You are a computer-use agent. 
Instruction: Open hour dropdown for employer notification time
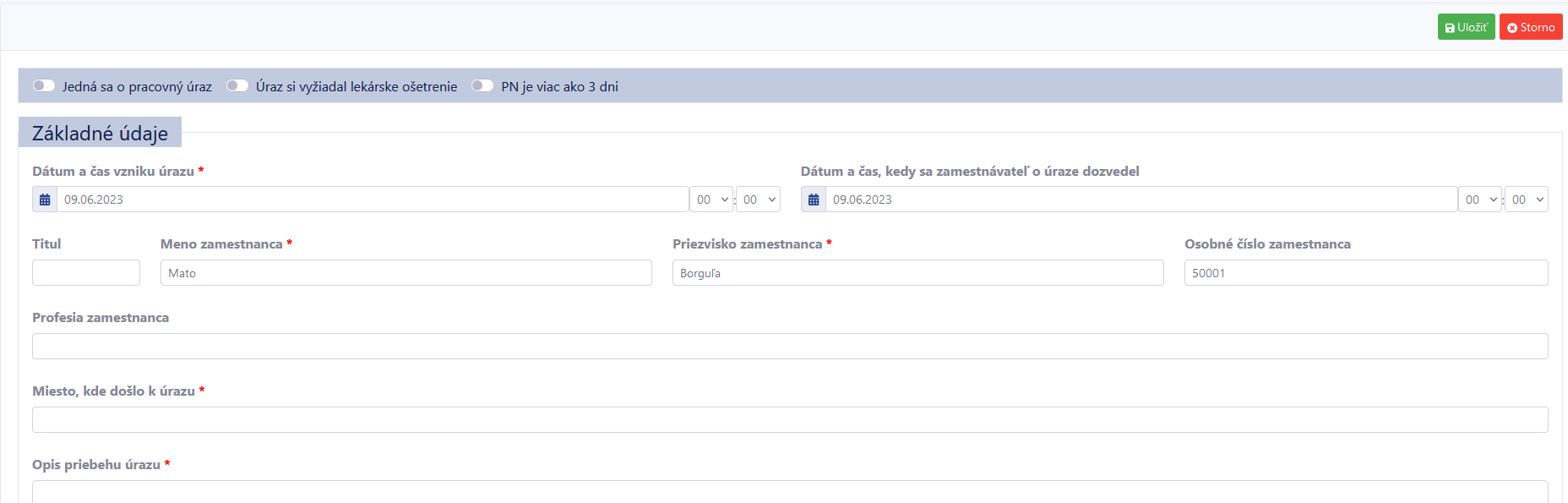1480,200
